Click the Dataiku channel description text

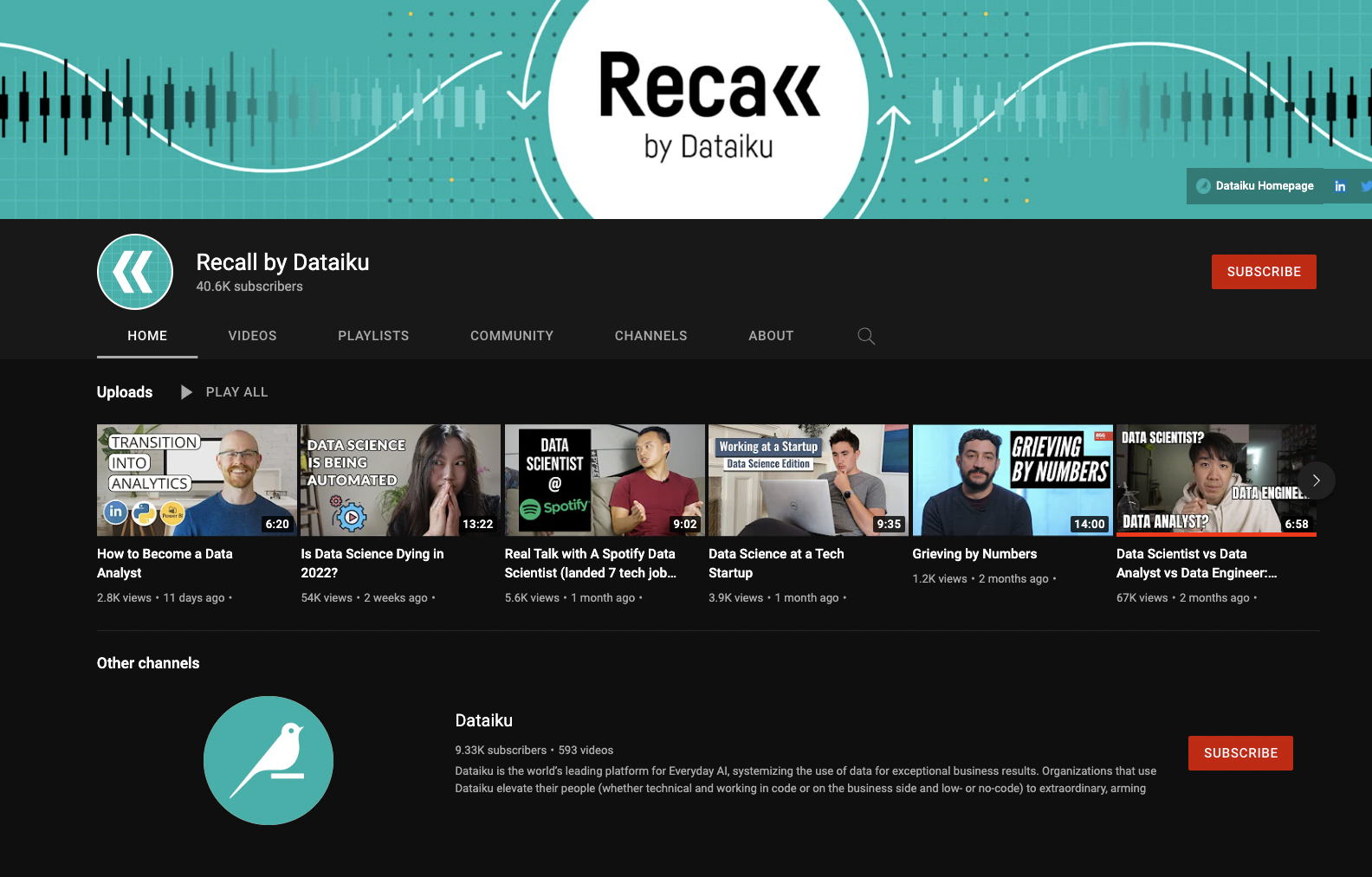click(806, 779)
